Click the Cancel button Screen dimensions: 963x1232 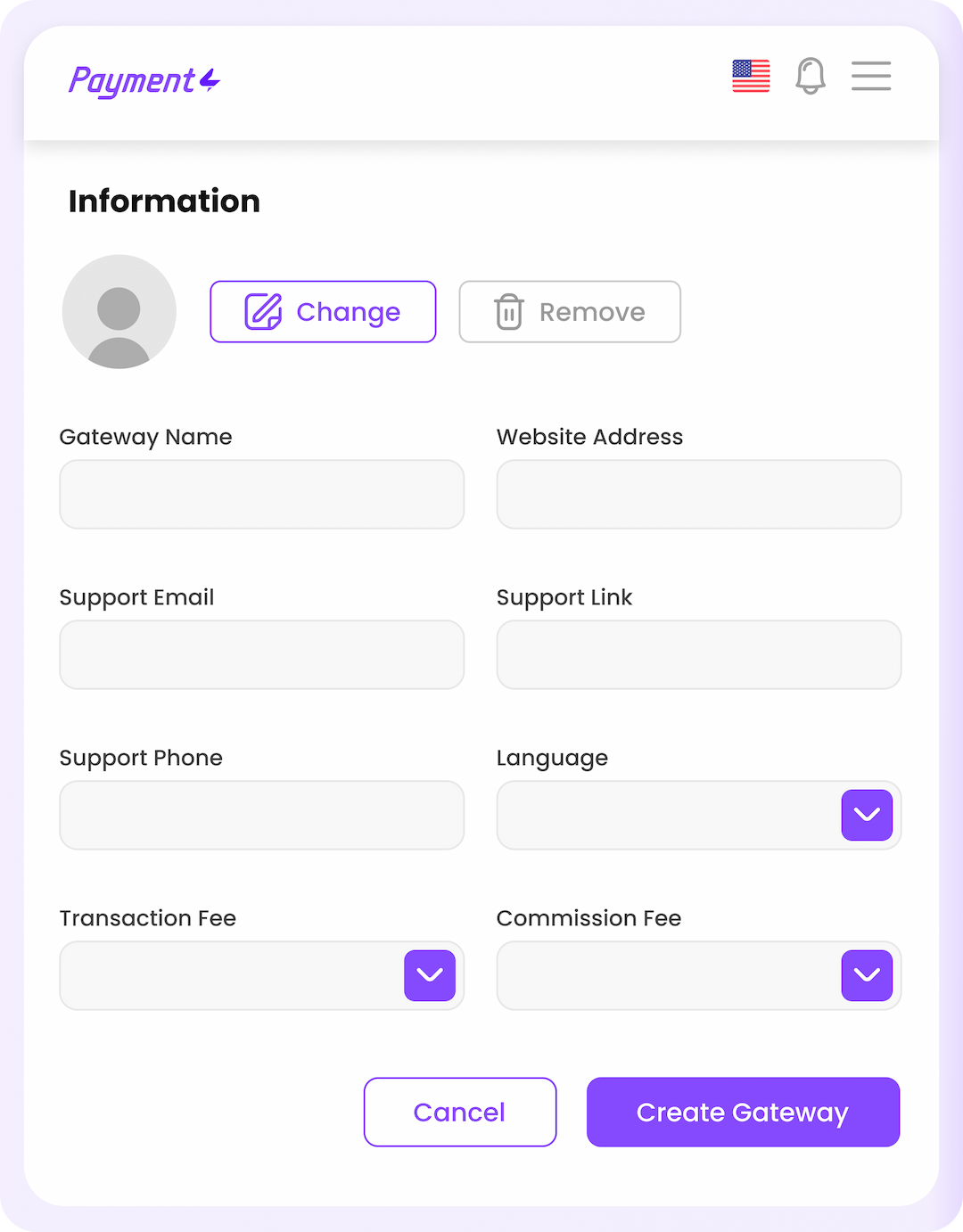(460, 1112)
